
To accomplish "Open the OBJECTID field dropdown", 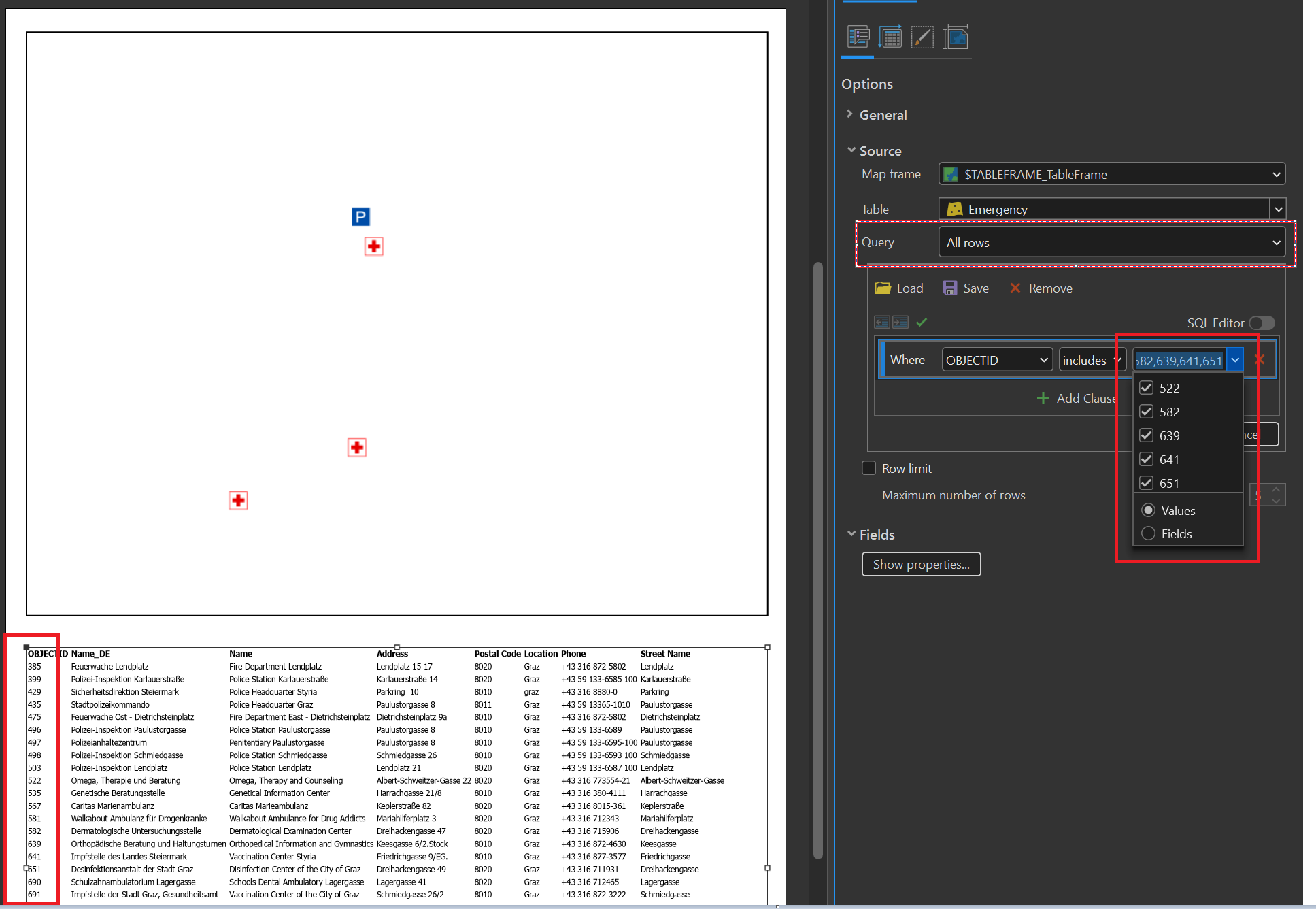I will pyautogui.click(x=997, y=359).
